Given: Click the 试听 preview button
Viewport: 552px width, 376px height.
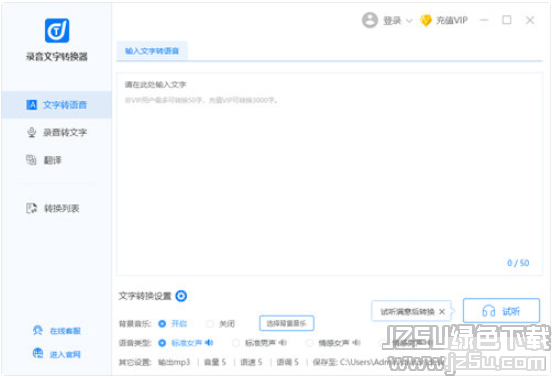Looking at the screenshot, I should click(x=501, y=311).
